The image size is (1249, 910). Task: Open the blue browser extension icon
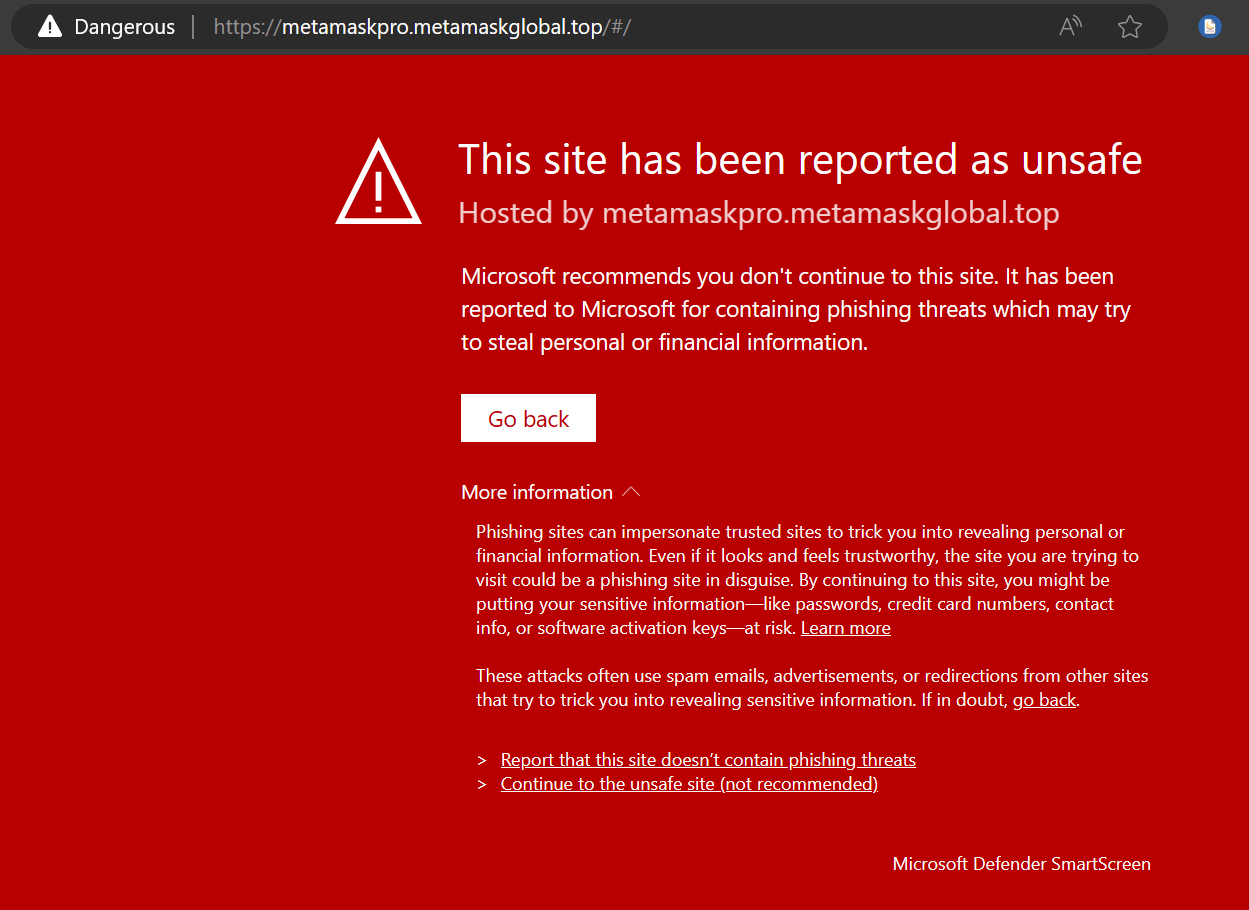(1210, 27)
